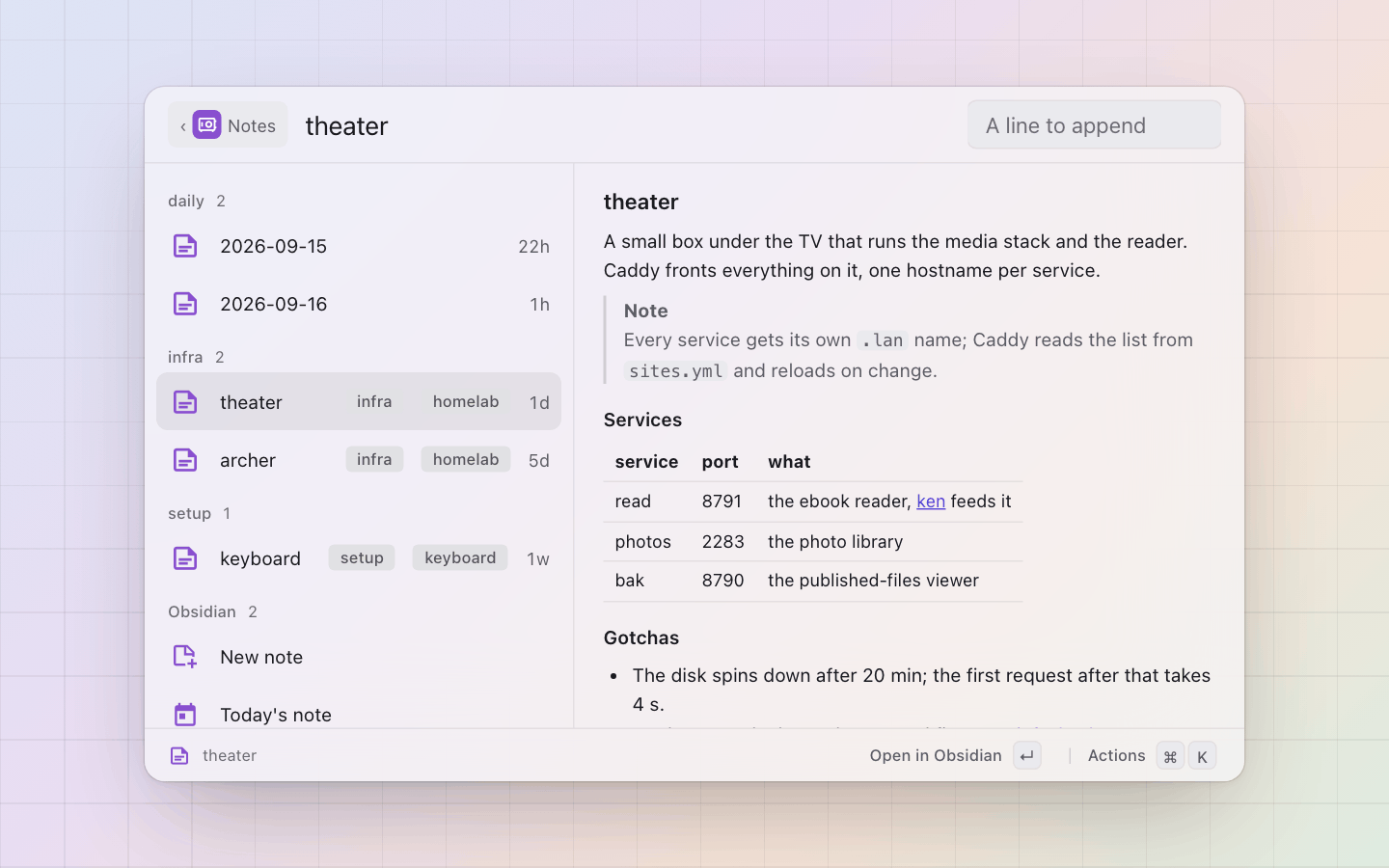Screen dimensions: 1389x868
Task: Click the infra tag on theater row
Action: point(374,402)
